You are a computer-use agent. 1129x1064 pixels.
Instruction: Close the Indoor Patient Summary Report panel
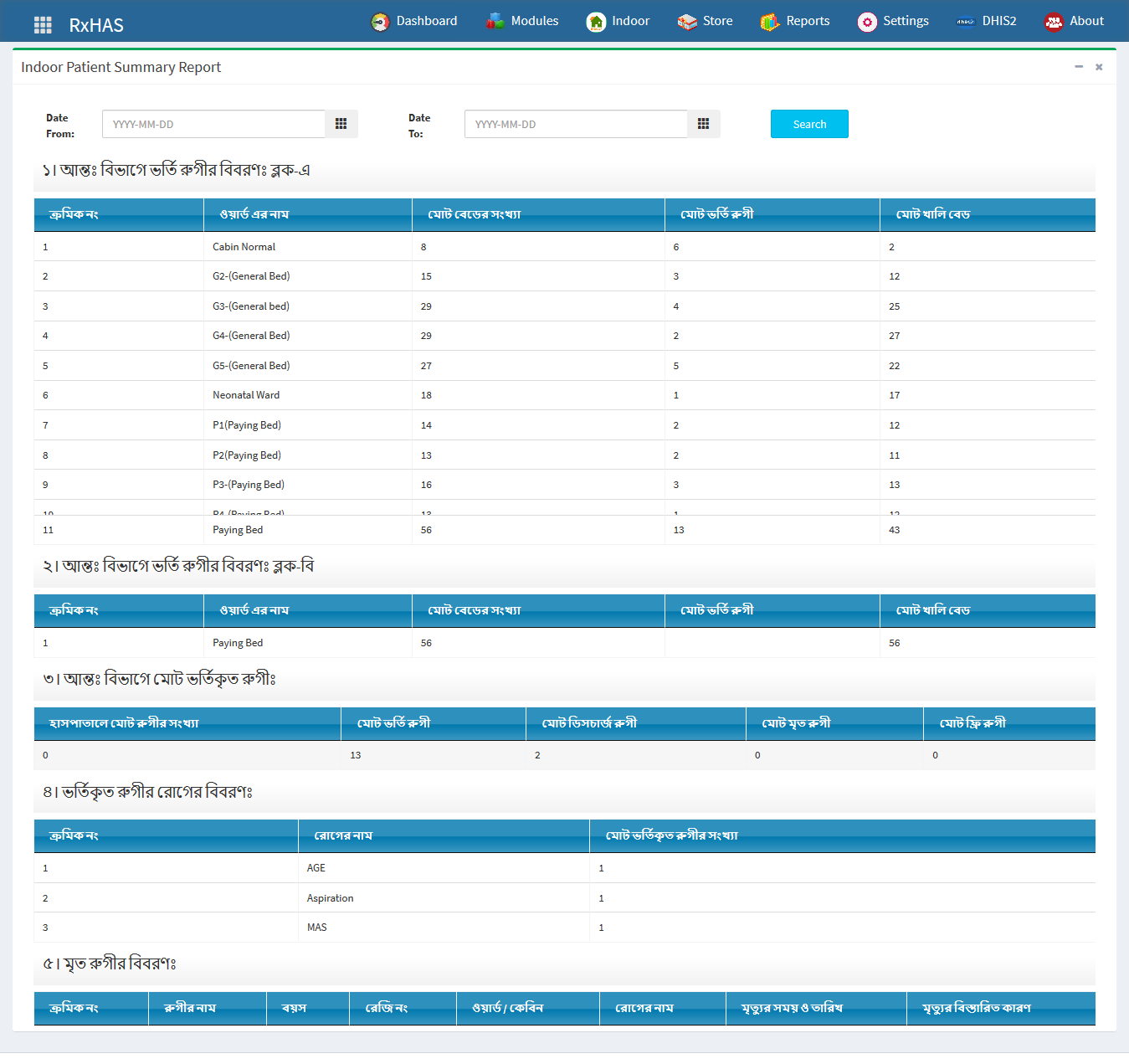[x=1099, y=67]
